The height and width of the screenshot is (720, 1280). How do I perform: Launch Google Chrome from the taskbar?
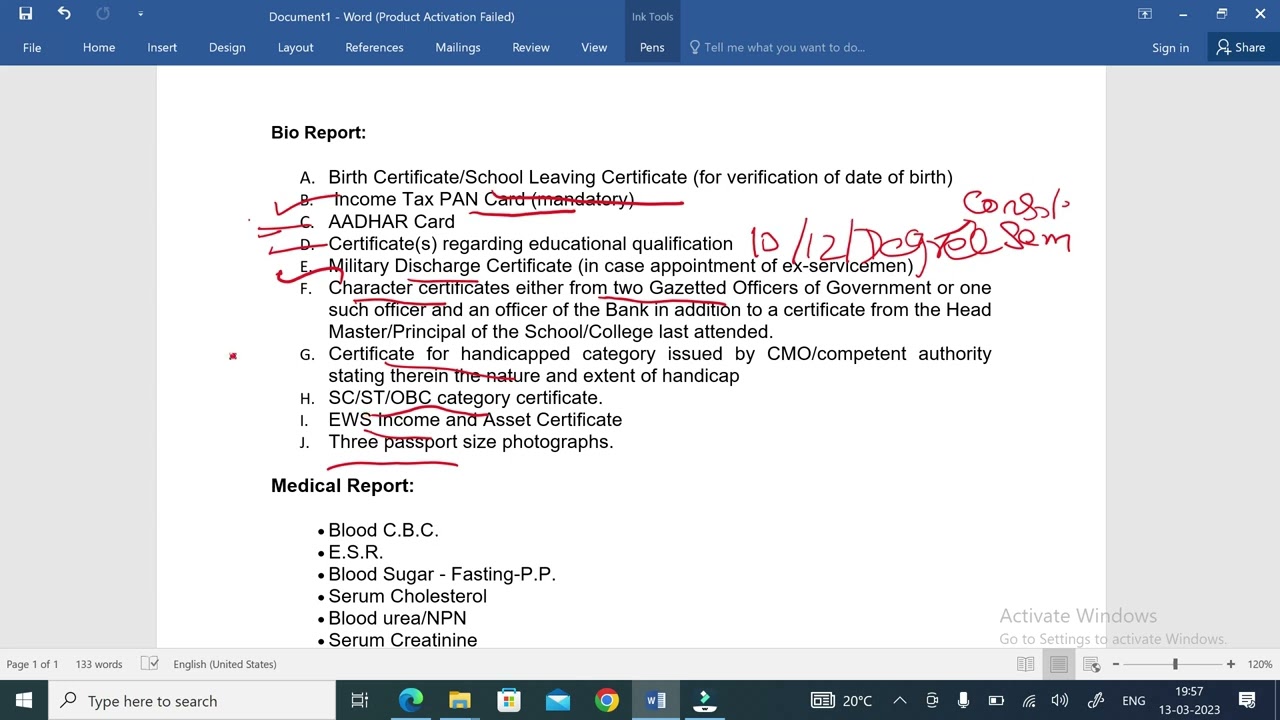tap(607, 700)
